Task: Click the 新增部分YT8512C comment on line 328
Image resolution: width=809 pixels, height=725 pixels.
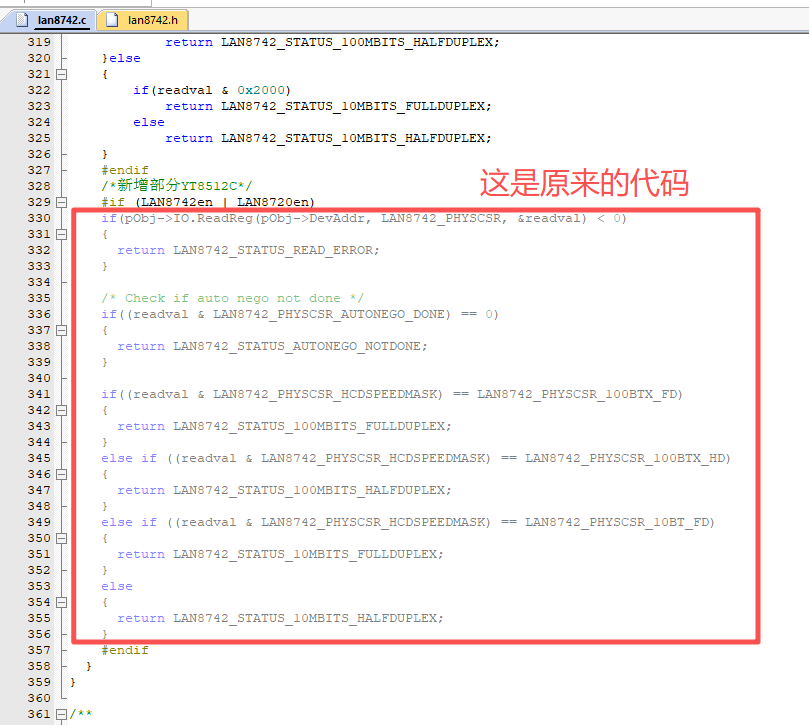Action: [x=177, y=186]
